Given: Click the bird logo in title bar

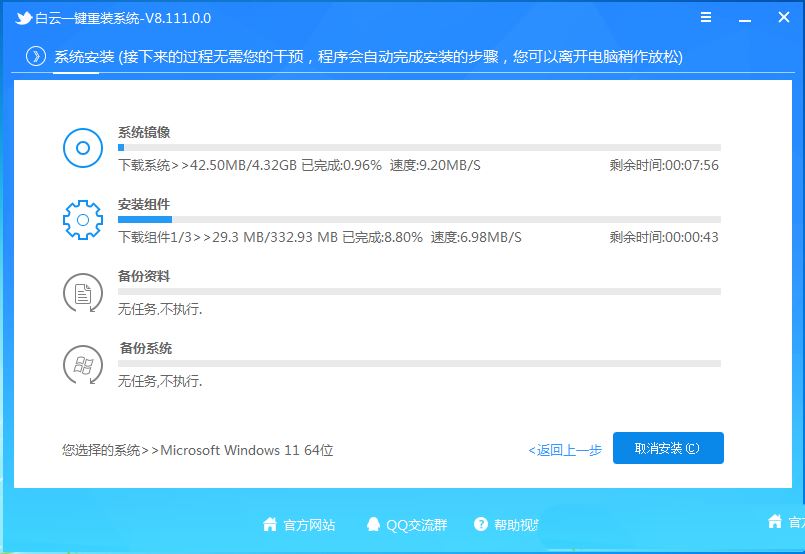Looking at the screenshot, I should click(24, 18).
